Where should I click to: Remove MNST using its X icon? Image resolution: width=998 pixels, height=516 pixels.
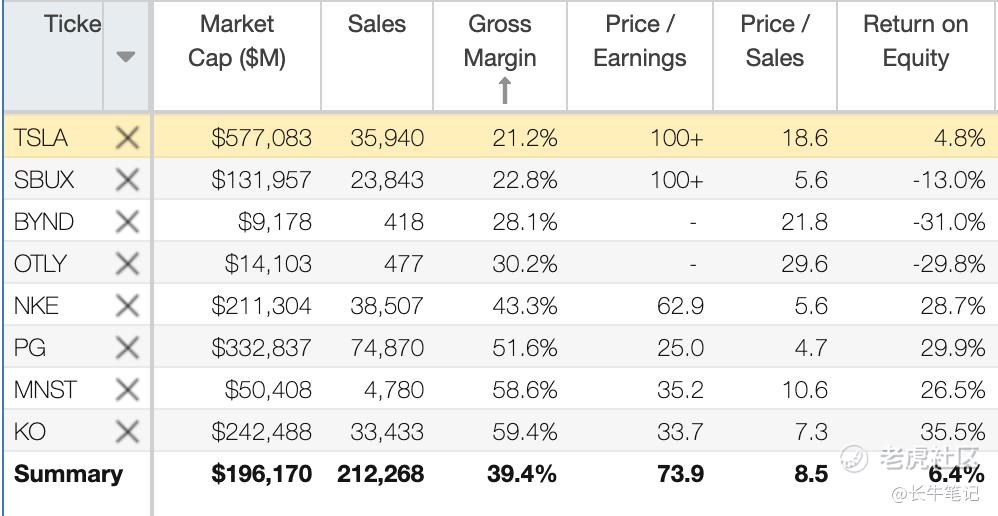[x=127, y=390]
